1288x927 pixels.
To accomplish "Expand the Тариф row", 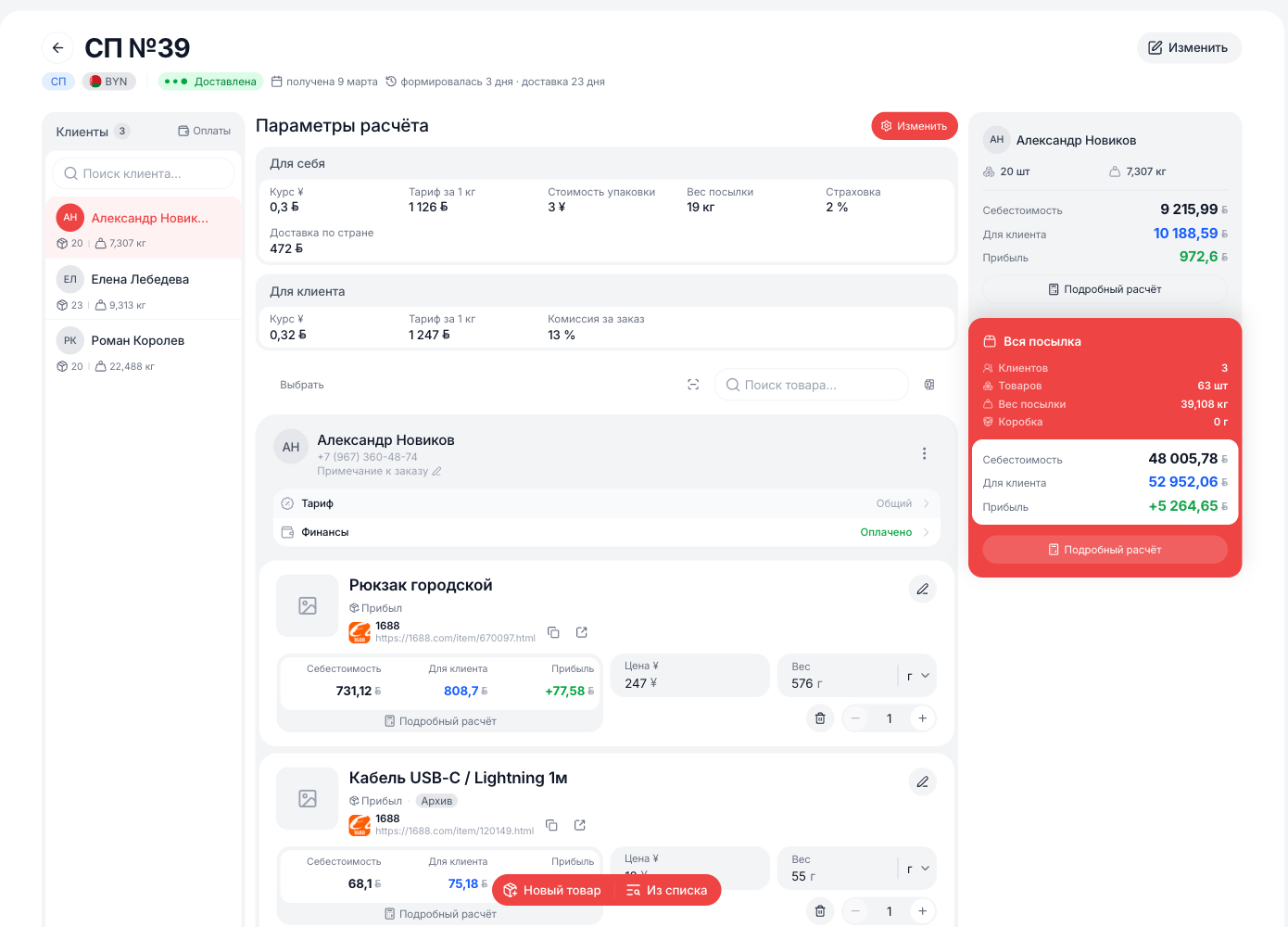I will 607,503.
